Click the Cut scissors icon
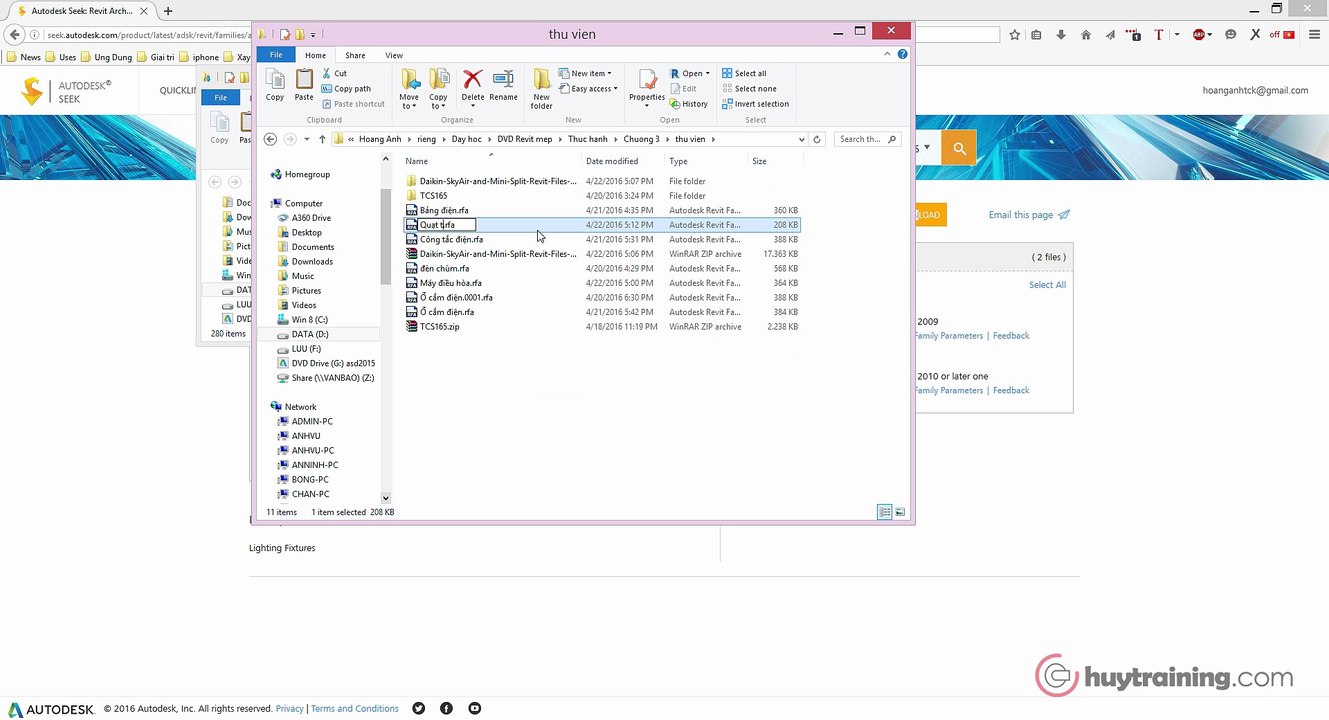The width and height of the screenshot is (1329, 720). (x=326, y=73)
